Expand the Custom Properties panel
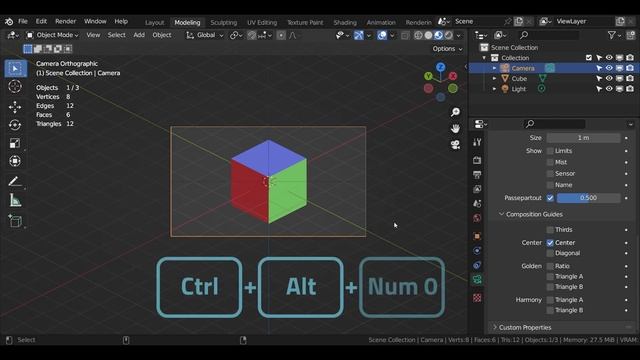640x360 pixels. coord(495,327)
